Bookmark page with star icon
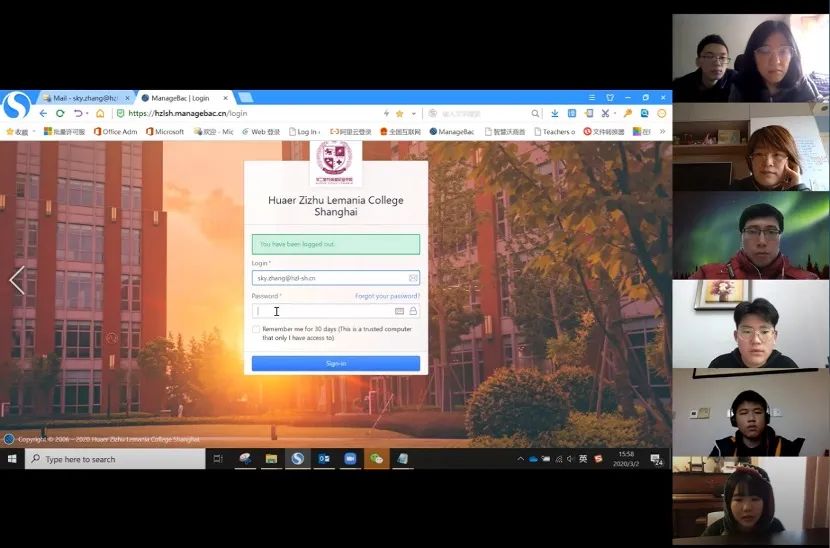The image size is (830, 548). point(400,113)
